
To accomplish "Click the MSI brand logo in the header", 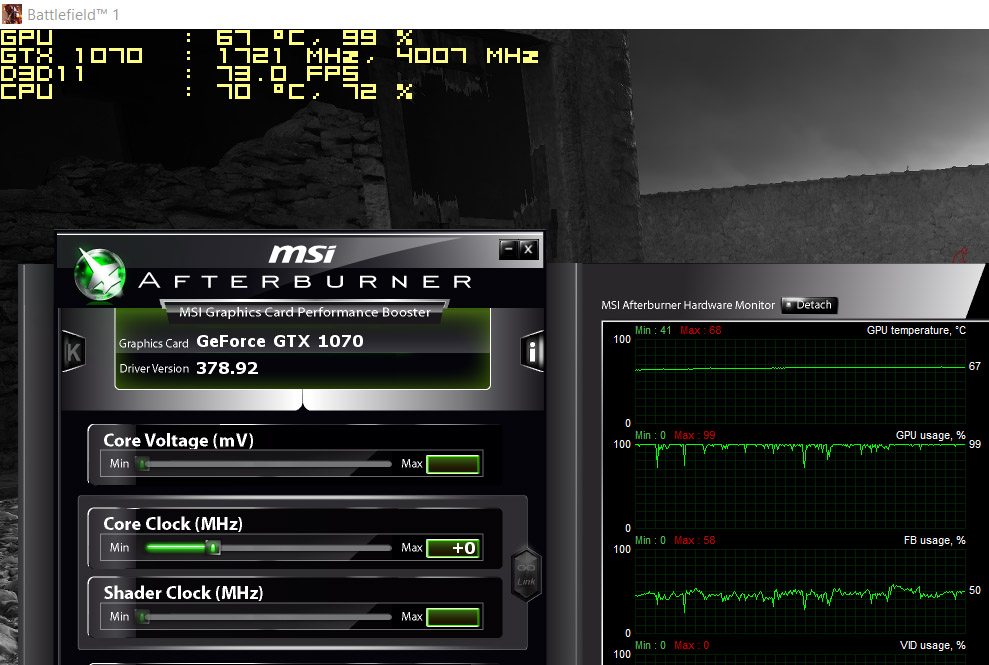I will tap(303, 254).
